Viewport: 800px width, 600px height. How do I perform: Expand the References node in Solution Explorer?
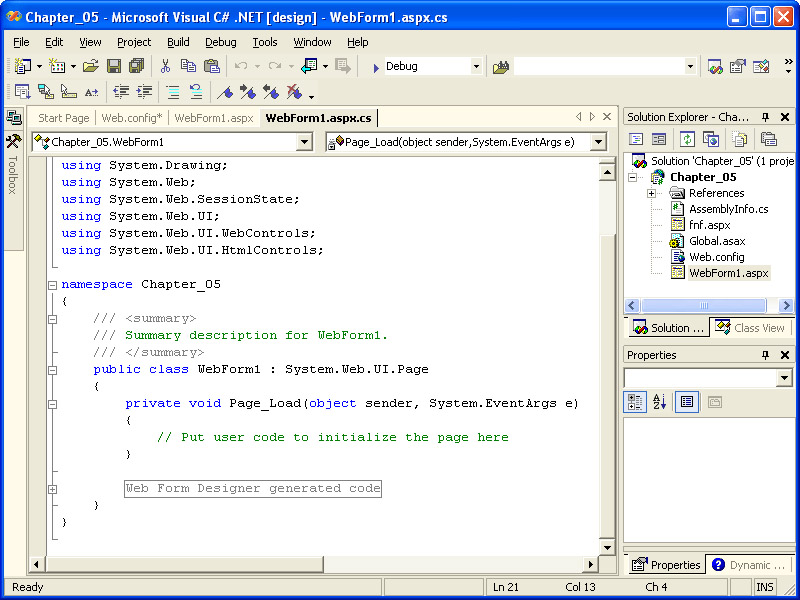pos(652,193)
